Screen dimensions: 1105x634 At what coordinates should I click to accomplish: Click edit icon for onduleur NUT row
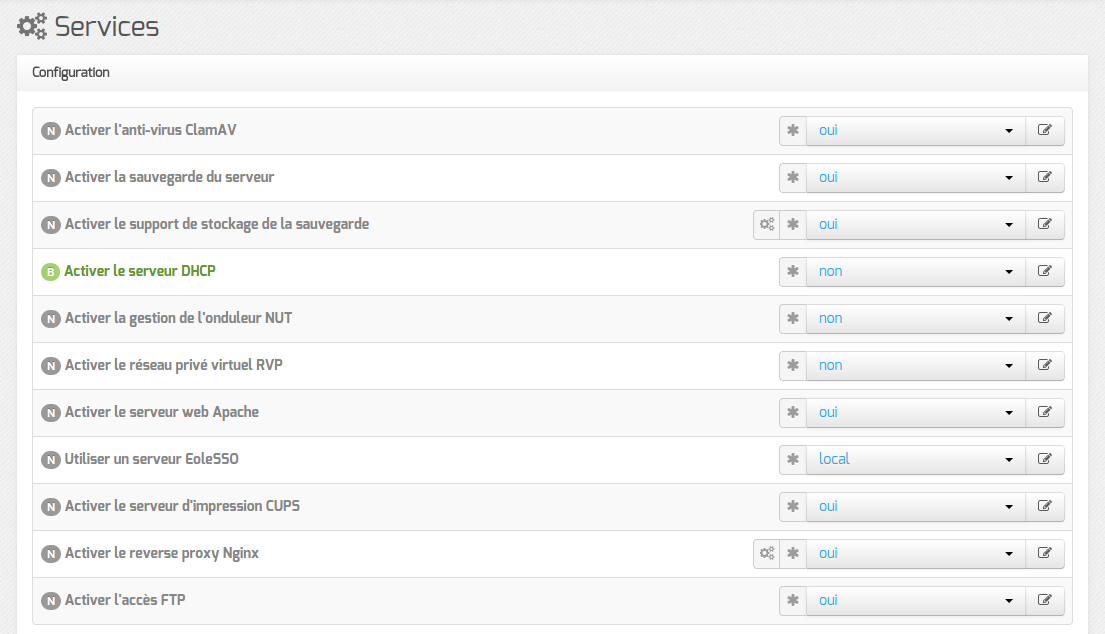coord(1044,318)
